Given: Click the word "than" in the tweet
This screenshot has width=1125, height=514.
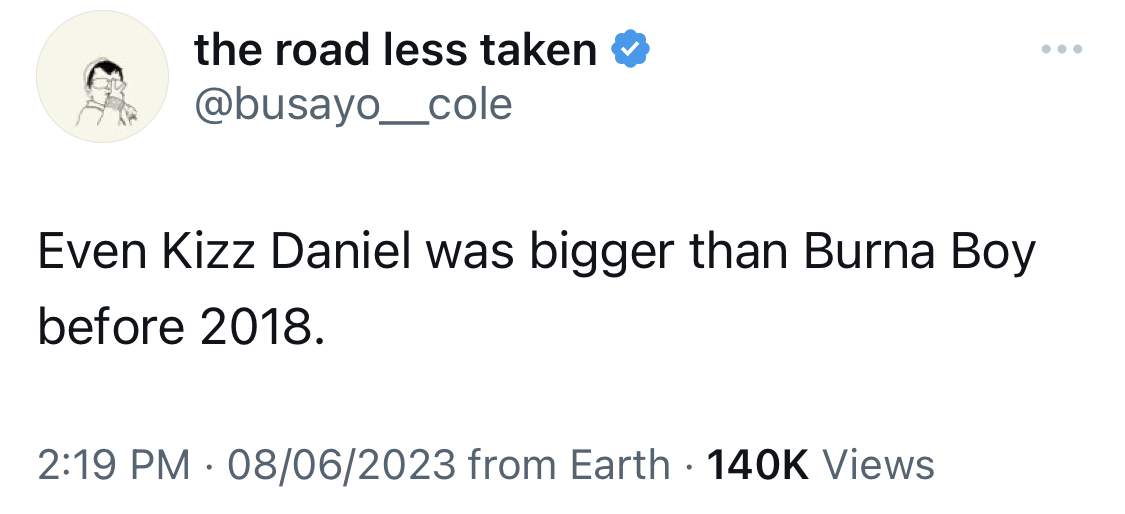Looking at the screenshot, I should (x=740, y=253).
